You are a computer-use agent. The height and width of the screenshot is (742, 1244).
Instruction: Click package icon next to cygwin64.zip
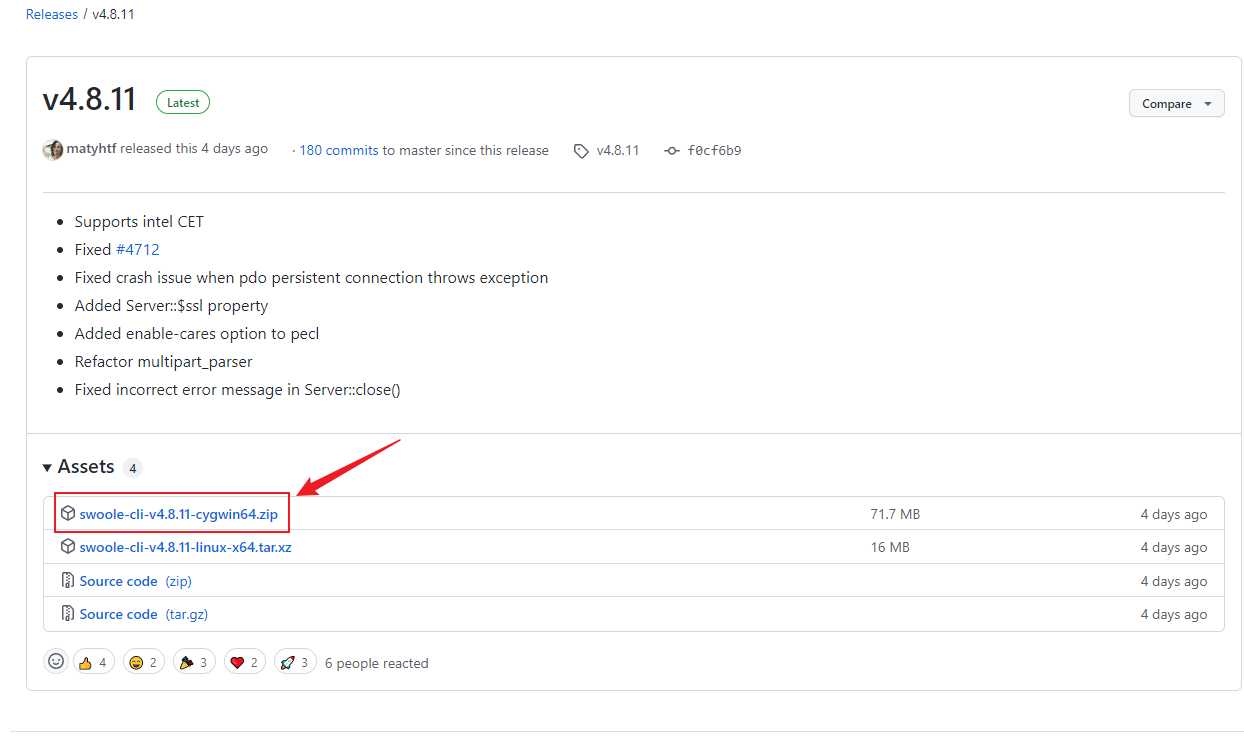pyautogui.click(x=68, y=513)
